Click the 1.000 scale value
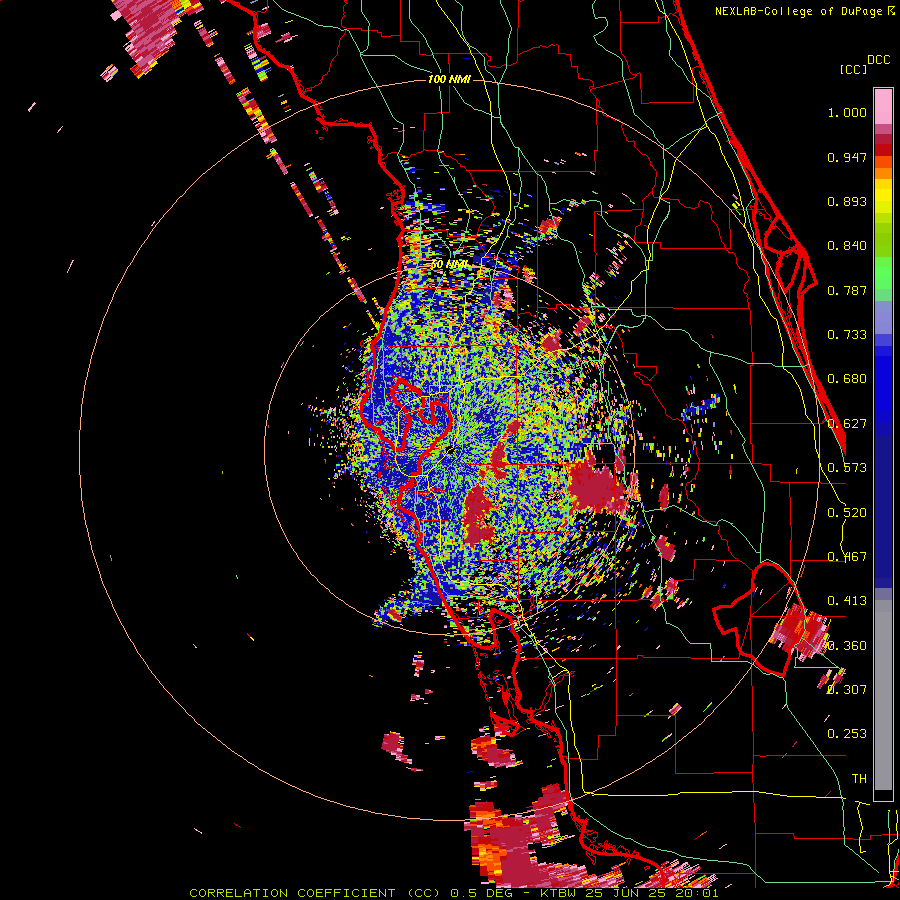 pos(847,112)
